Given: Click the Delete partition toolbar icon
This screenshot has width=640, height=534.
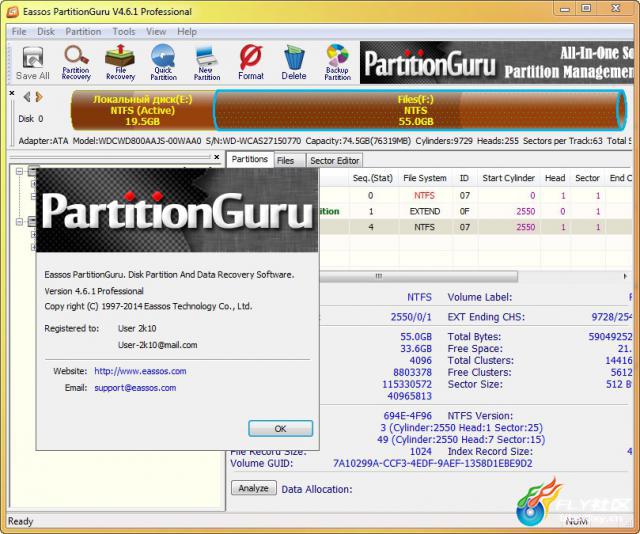Looking at the screenshot, I should tap(294, 62).
